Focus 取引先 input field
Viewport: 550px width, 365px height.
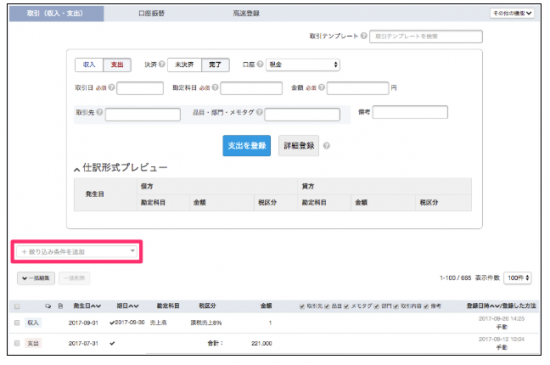point(143,115)
